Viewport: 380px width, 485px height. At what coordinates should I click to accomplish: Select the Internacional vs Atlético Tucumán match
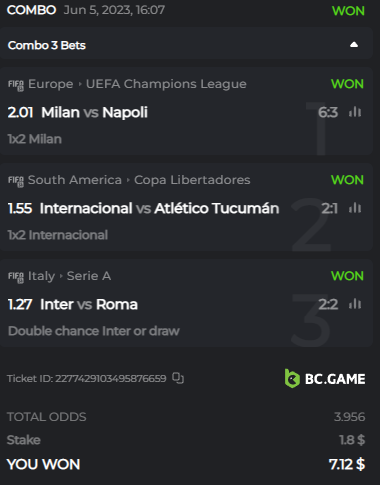coord(159,208)
